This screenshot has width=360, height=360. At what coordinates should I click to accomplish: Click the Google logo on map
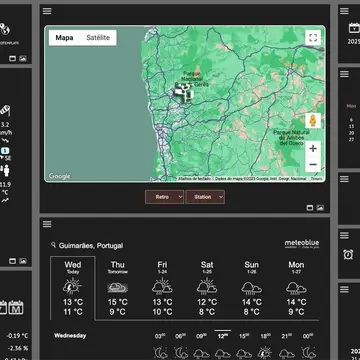coord(59,176)
